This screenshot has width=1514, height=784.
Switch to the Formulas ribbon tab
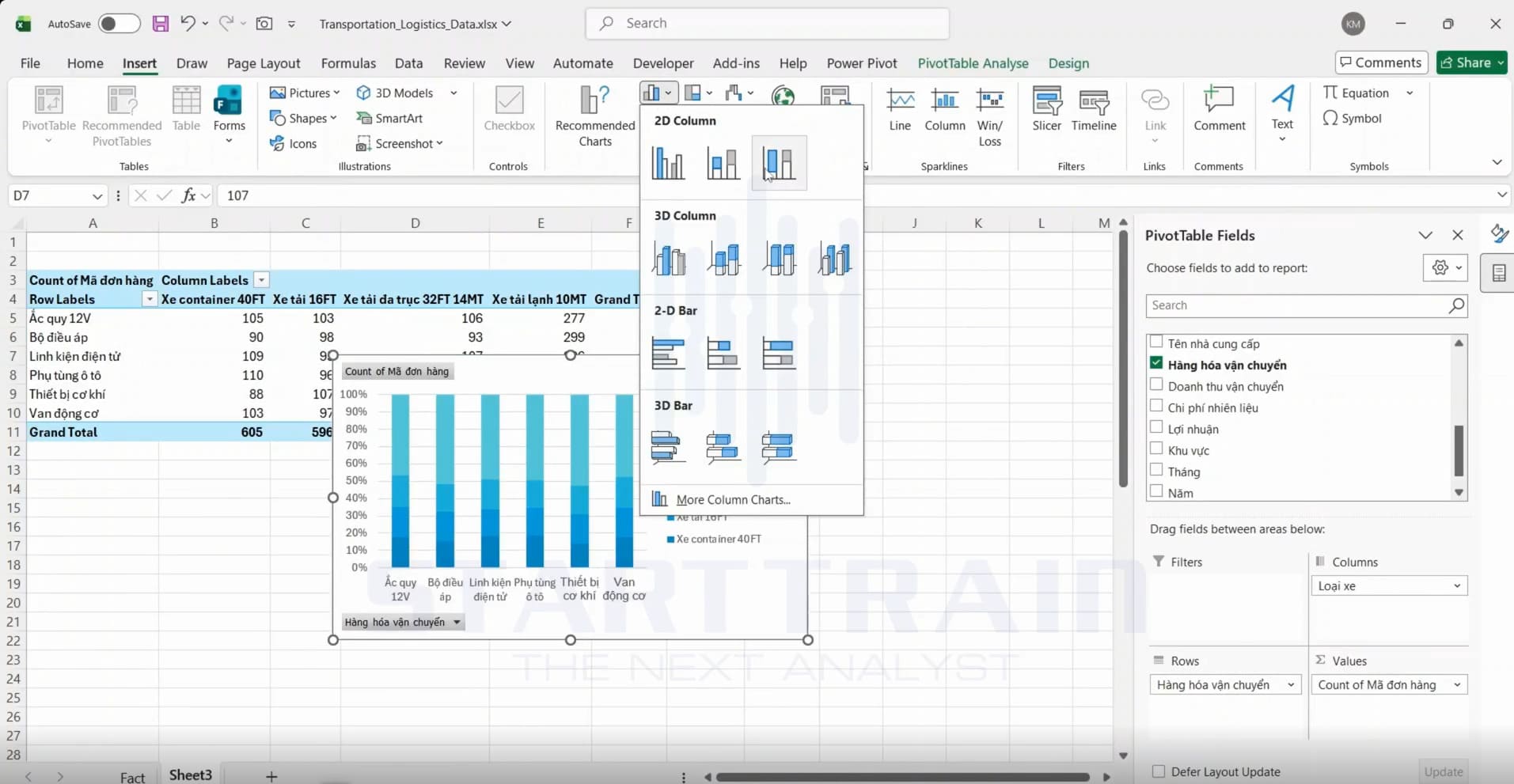point(348,63)
